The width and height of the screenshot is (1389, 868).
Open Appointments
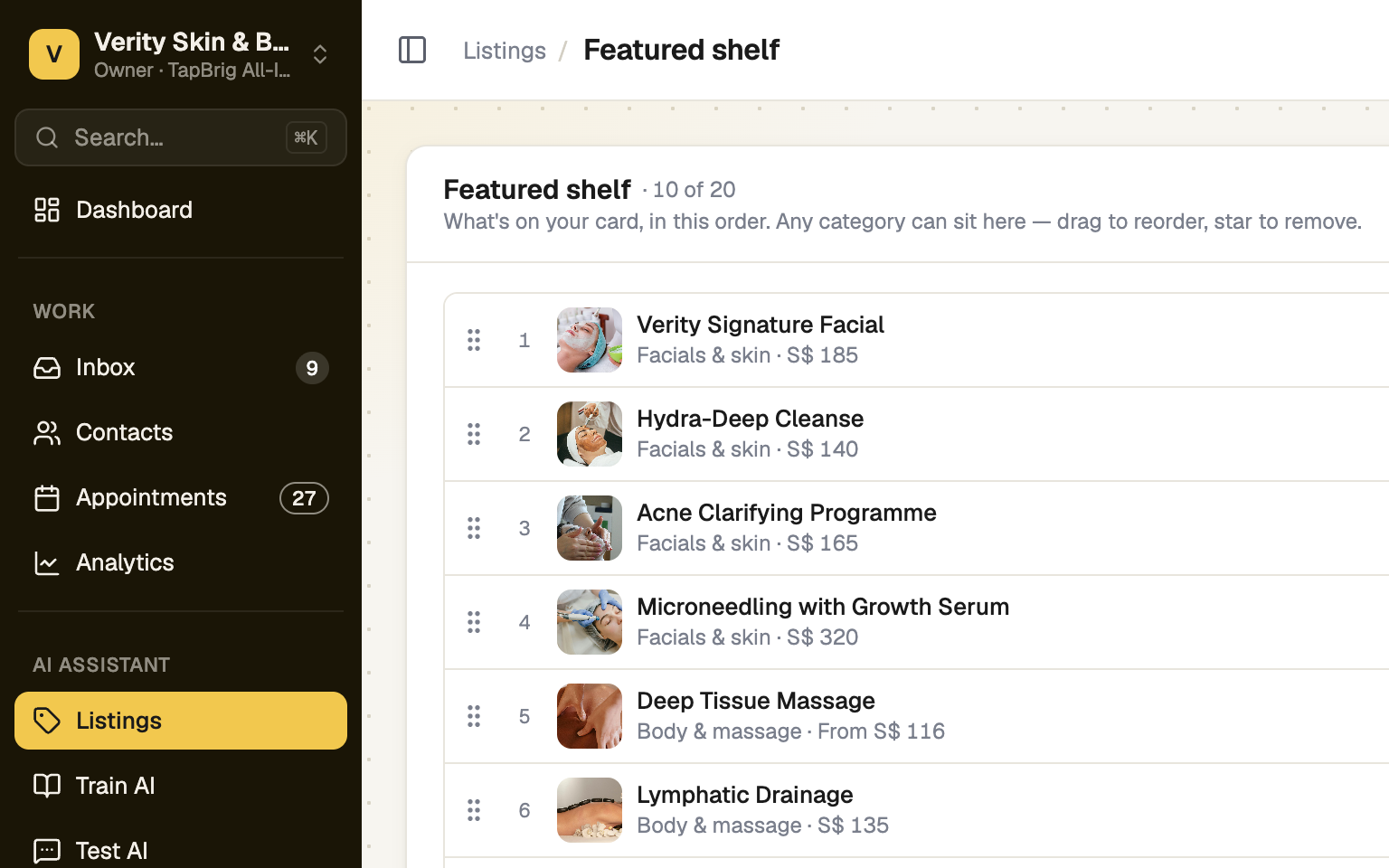(x=181, y=497)
